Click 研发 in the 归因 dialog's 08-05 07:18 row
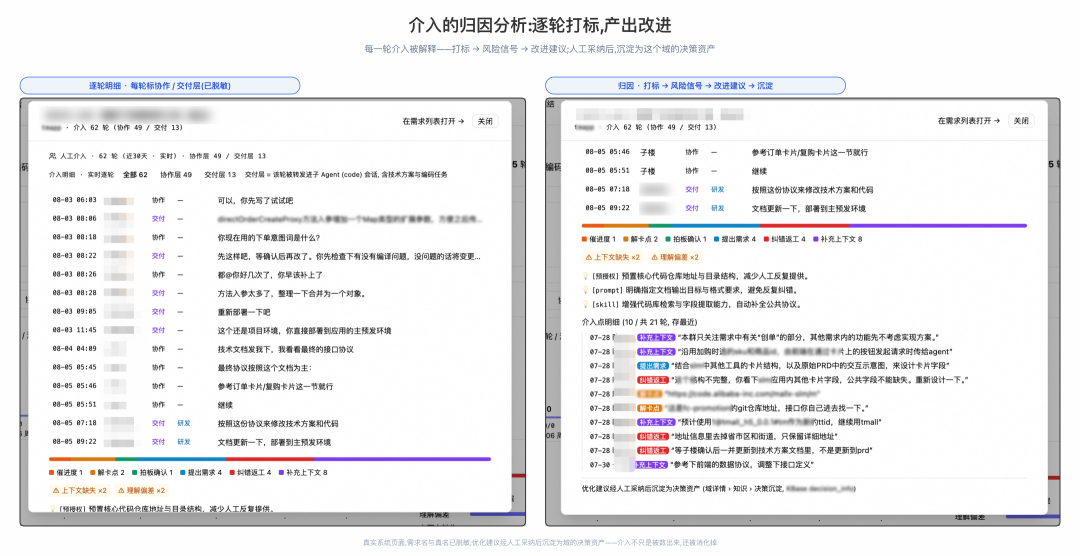 718,189
